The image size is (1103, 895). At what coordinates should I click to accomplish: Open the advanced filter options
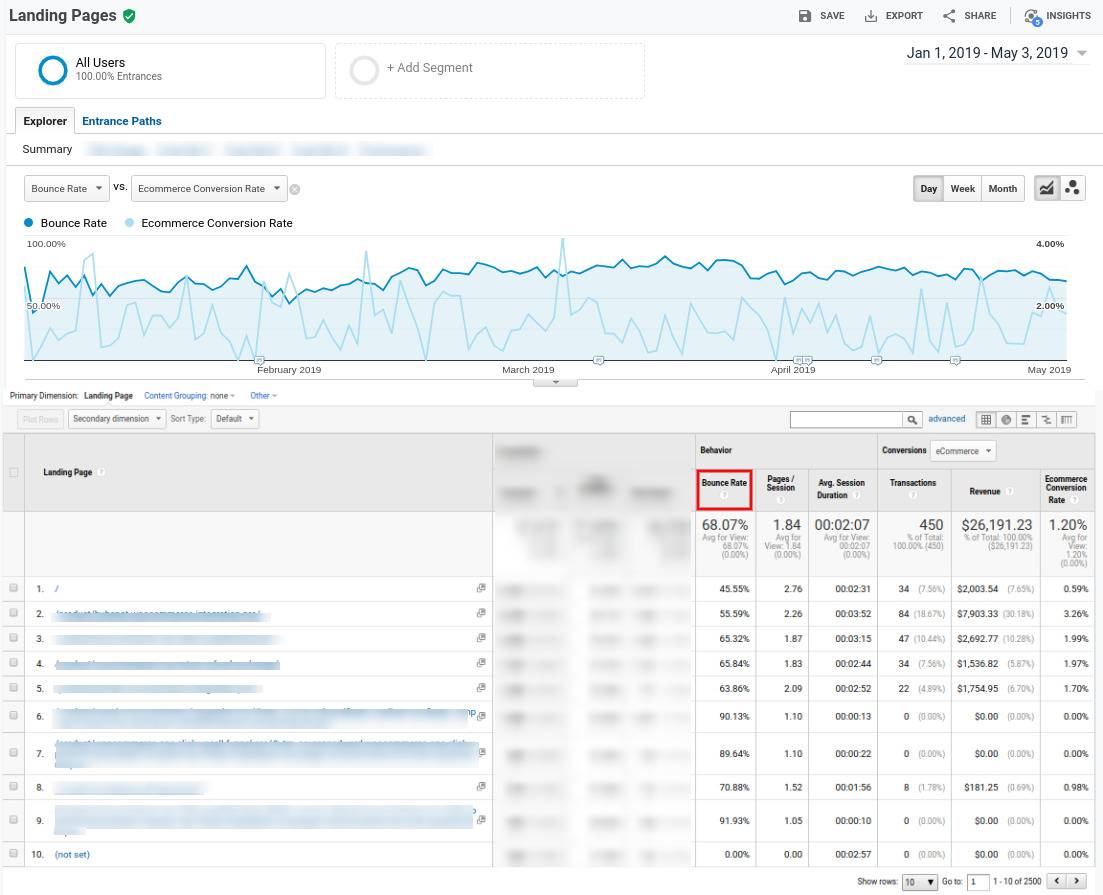click(945, 418)
